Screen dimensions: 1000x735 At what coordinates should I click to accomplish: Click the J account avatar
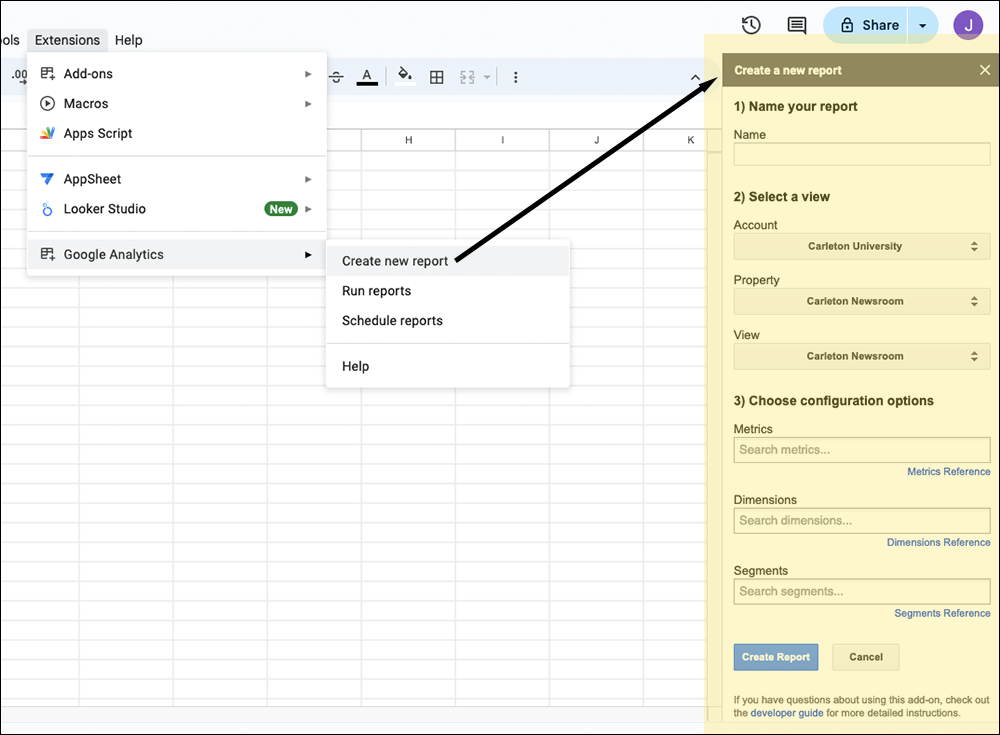(x=968, y=25)
